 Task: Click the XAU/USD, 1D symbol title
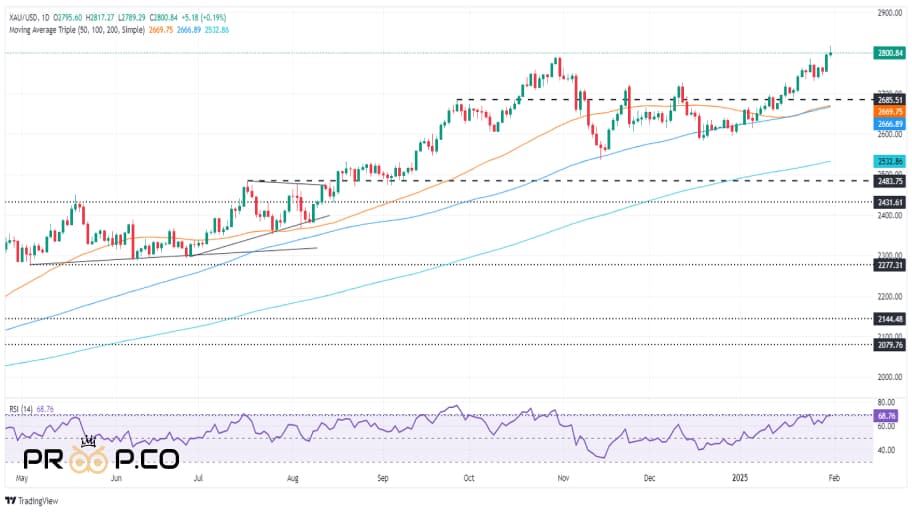(x=29, y=18)
